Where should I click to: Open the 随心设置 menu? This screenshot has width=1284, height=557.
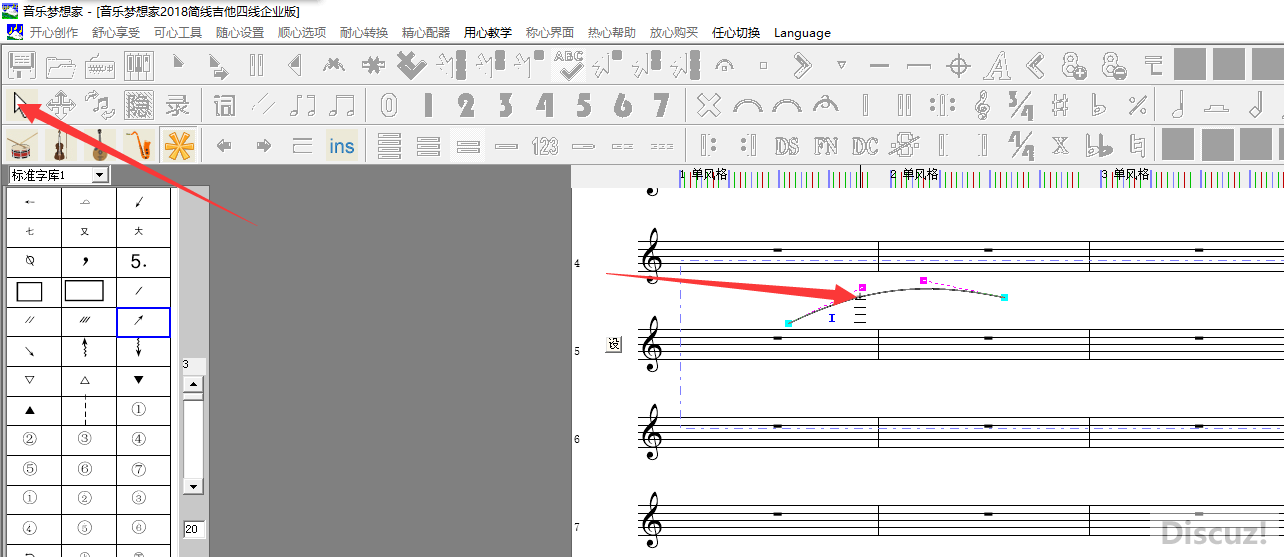coord(240,32)
